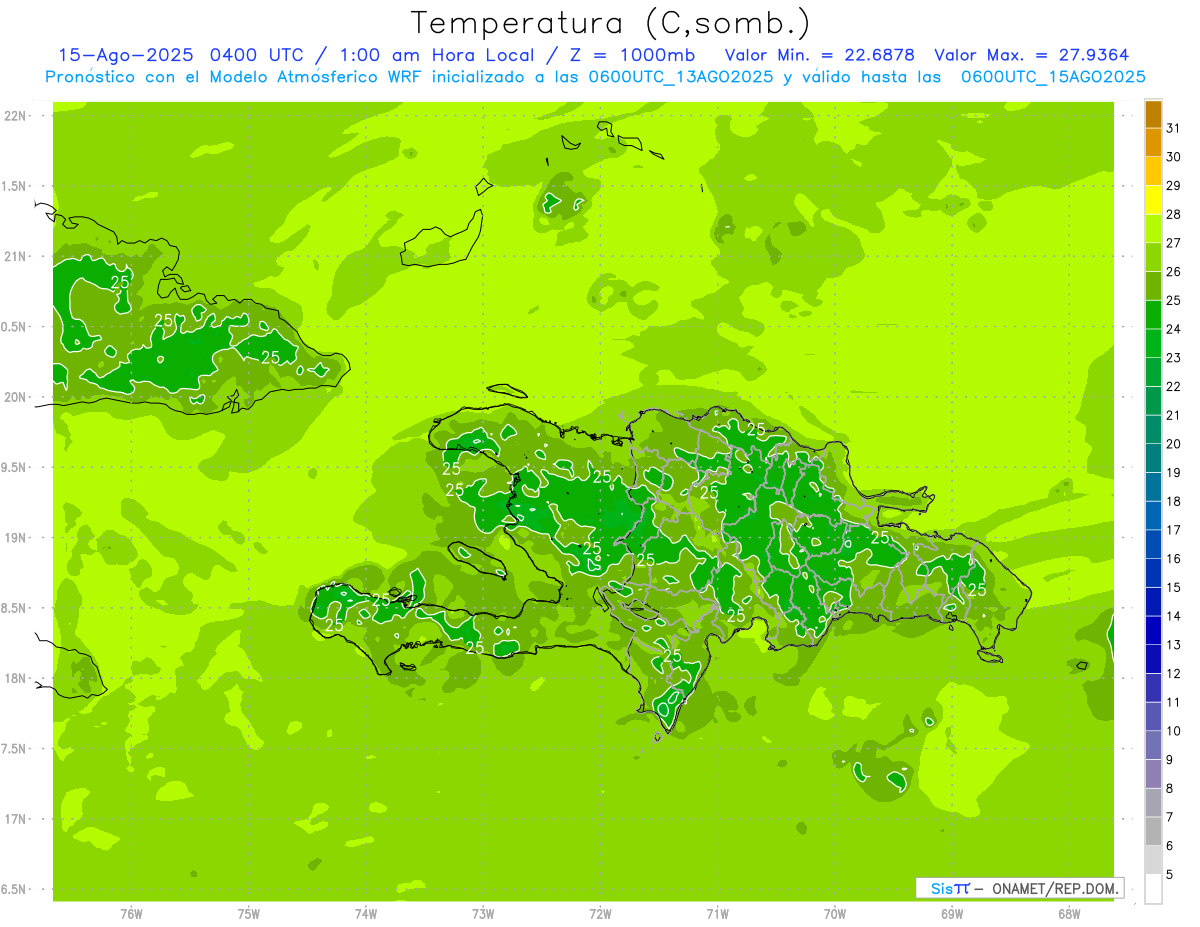Click the "30" color scale label
Image resolution: width=1200 pixels, height=927 pixels.
tap(1173, 157)
